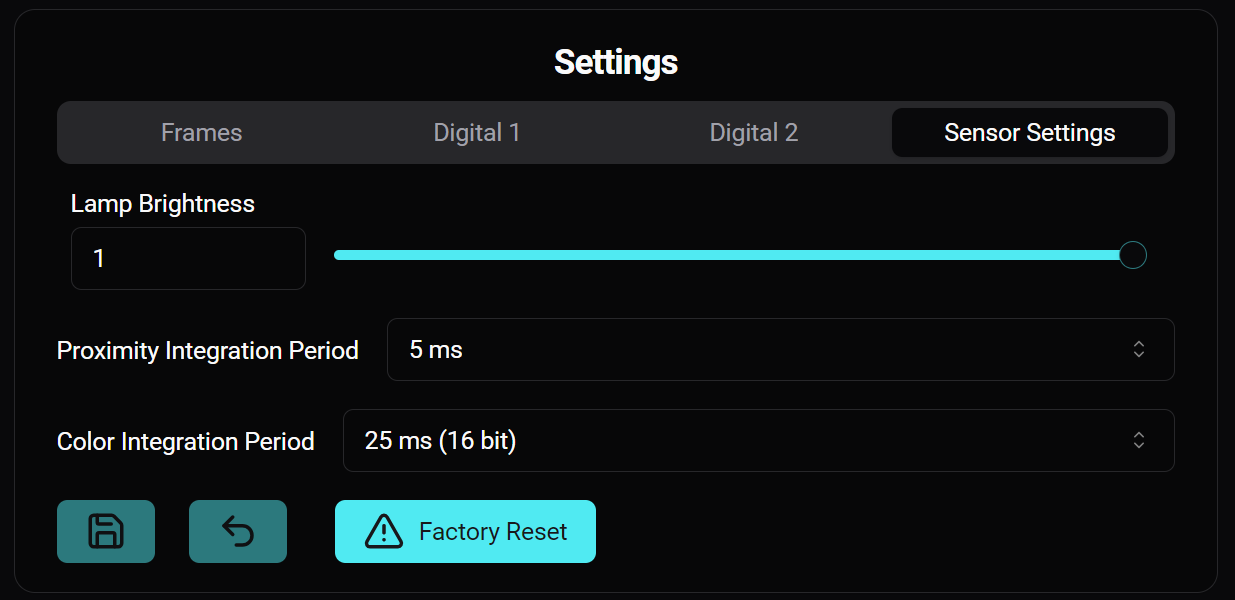Viewport: 1235px width, 600px height.
Task: Click the chevron on the 5 ms selector
Action: pos(1138,349)
